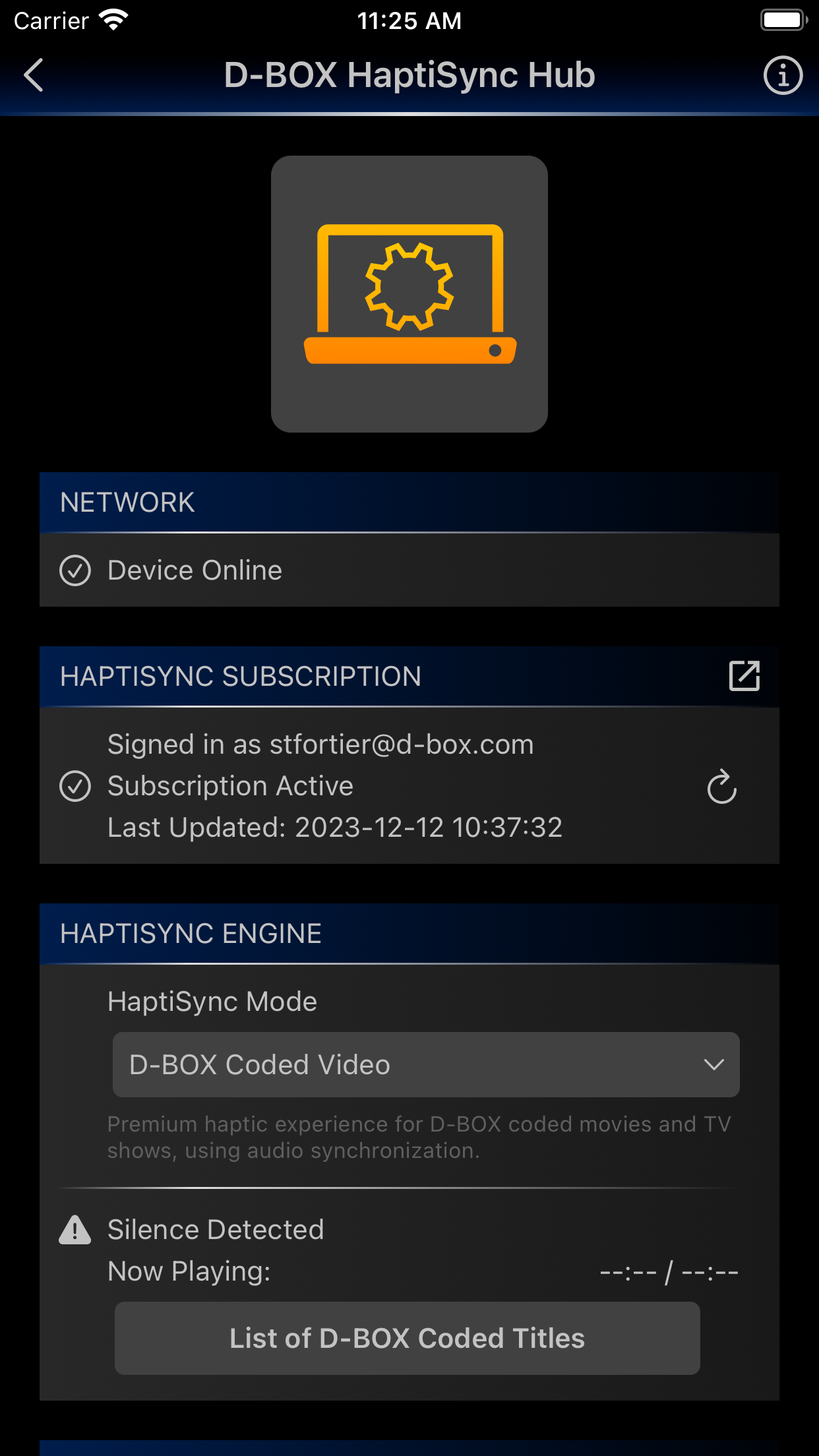Open the HaptiSync Mode dropdown
Viewport: 819px width, 1456px height.
point(426,1064)
